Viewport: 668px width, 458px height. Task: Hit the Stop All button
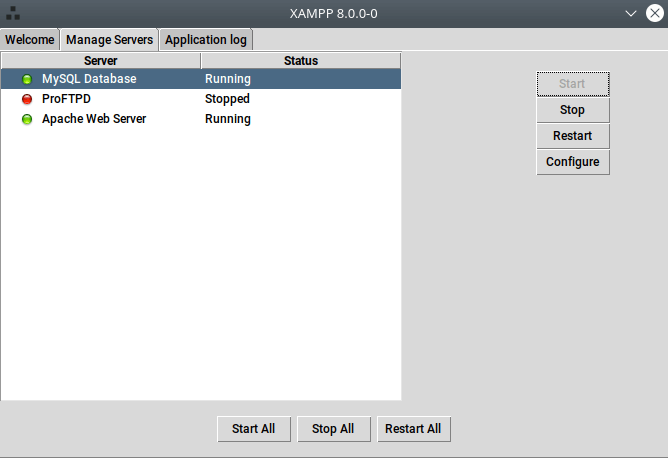(333, 429)
